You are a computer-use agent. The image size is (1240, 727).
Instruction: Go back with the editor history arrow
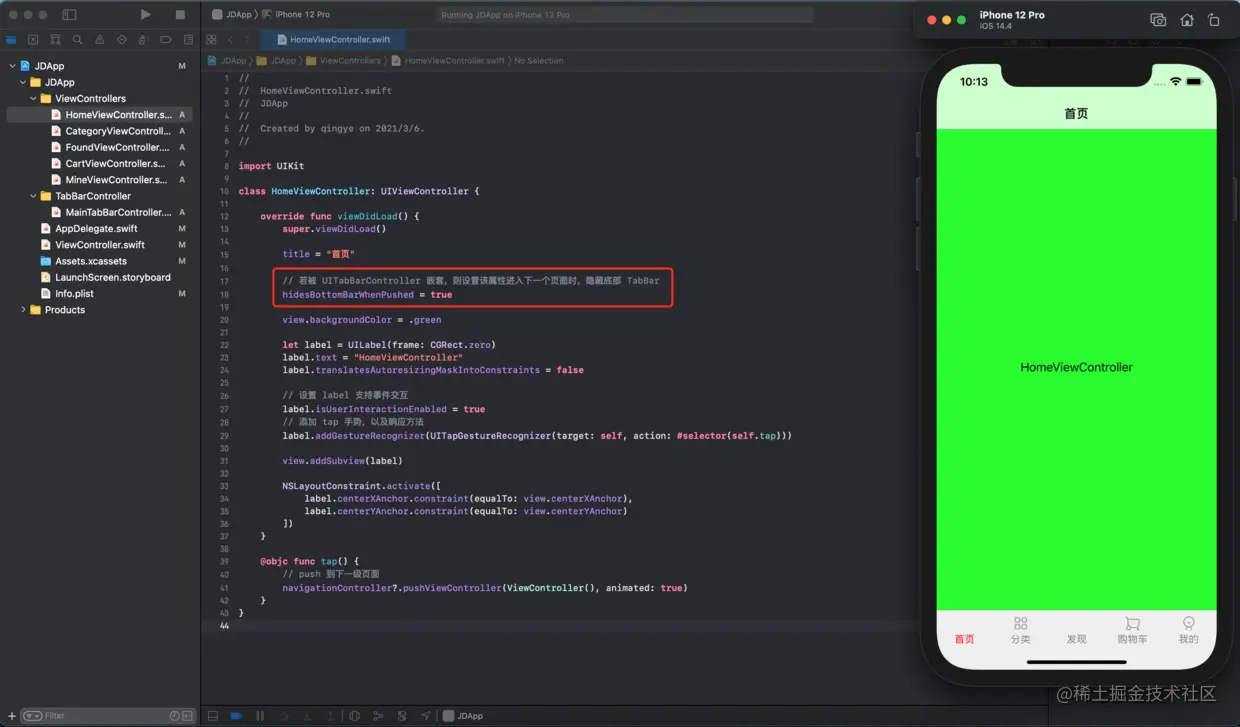[x=230, y=40]
